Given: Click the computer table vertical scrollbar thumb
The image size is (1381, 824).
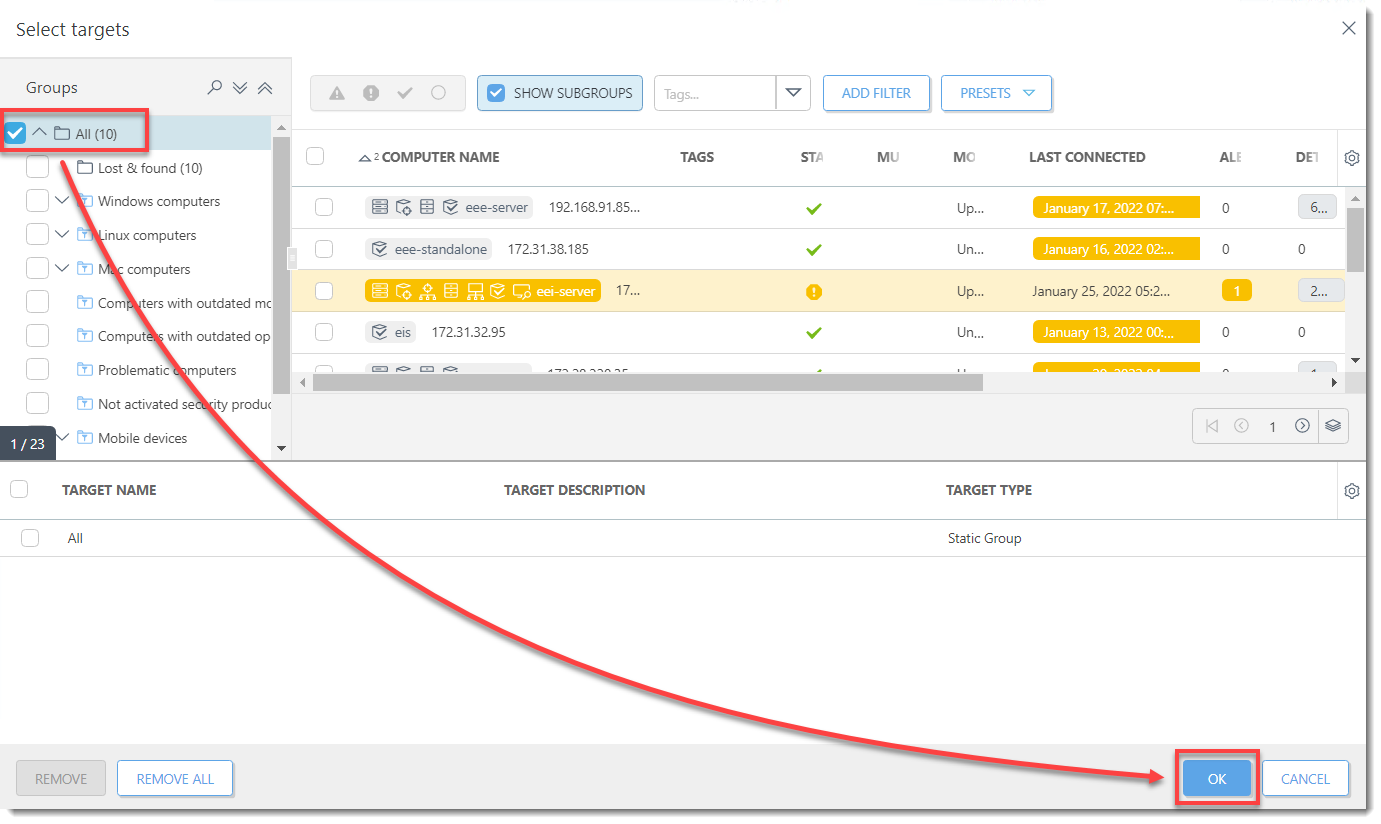Looking at the screenshot, I should (x=1355, y=239).
